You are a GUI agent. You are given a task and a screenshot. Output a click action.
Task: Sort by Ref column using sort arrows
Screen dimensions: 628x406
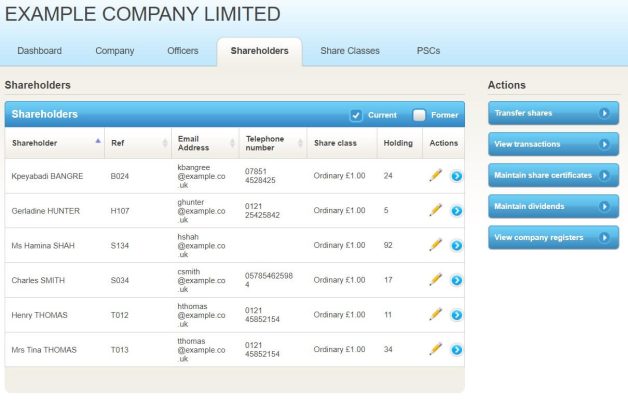pyautogui.click(x=165, y=143)
